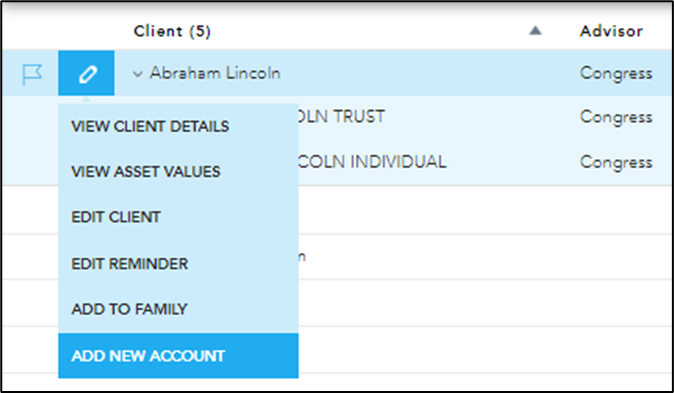Choose the highlighted Add New Account option
The width and height of the screenshot is (674, 393).
(x=178, y=356)
